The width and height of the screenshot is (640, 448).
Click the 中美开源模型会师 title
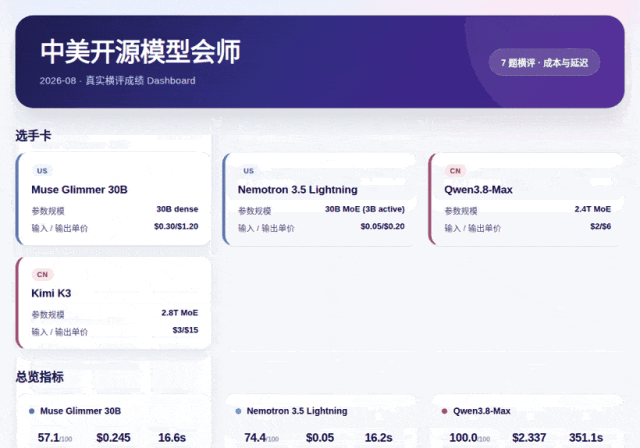[140, 52]
